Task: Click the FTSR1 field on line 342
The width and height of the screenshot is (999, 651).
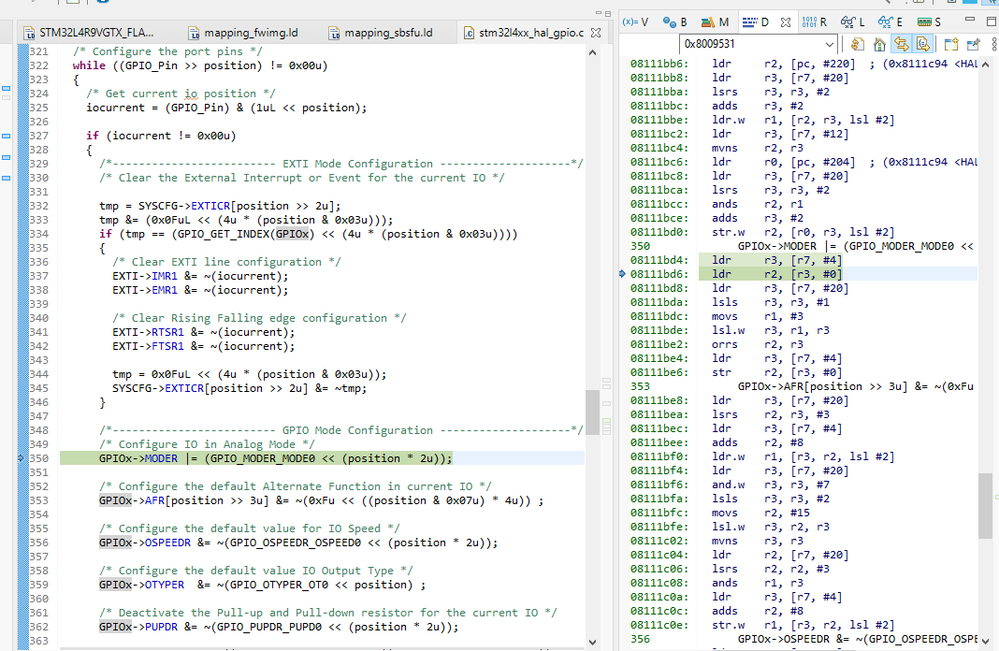Action: [168, 346]
